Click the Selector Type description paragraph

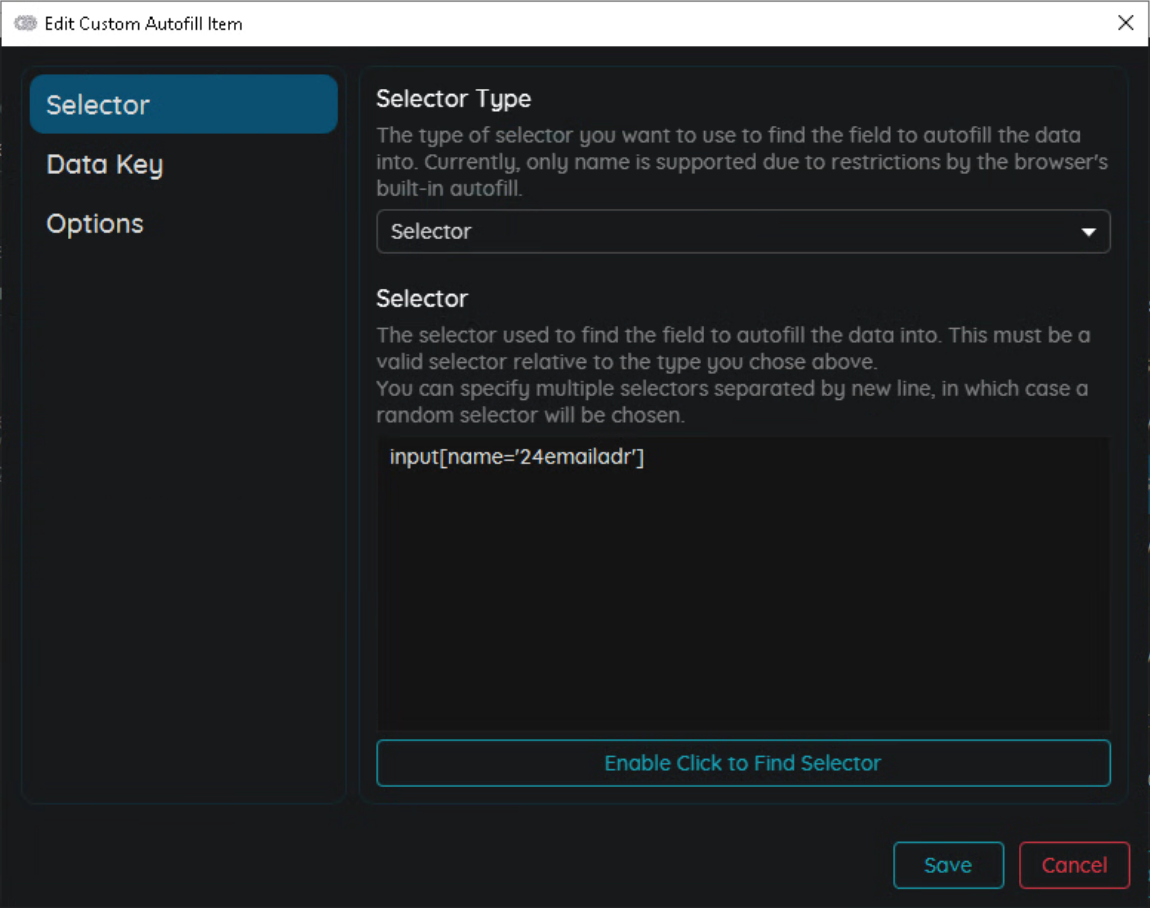pyautogui.click(x=740, y=161)
